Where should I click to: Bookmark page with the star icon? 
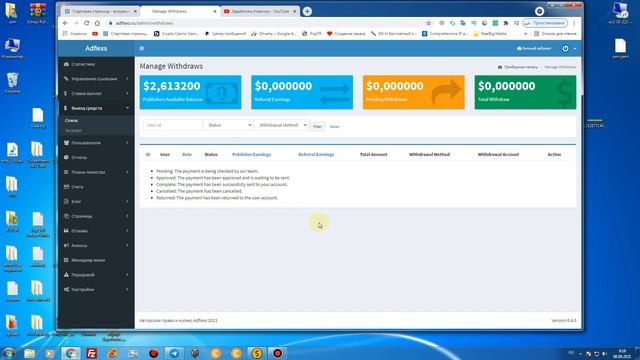coord(429,23)
